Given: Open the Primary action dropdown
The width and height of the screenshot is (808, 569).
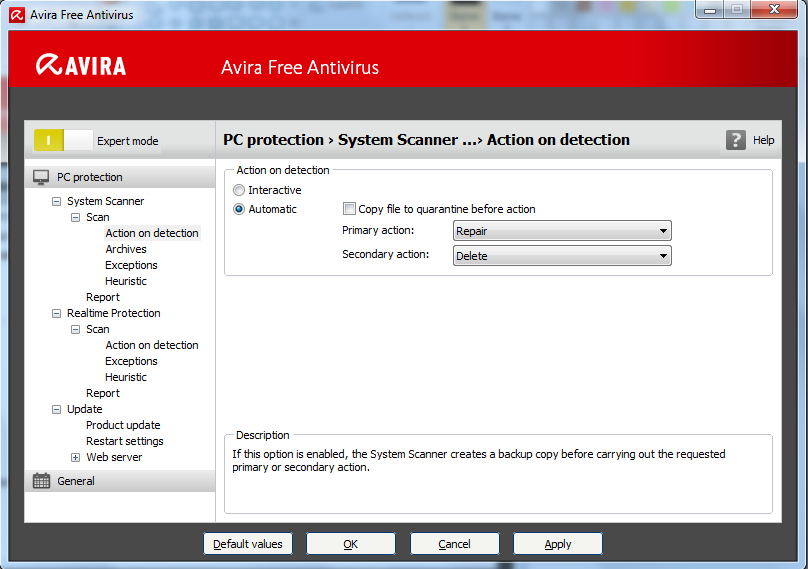Looking at the screenshot, I should pyautogui.click(x=562, y=231).
